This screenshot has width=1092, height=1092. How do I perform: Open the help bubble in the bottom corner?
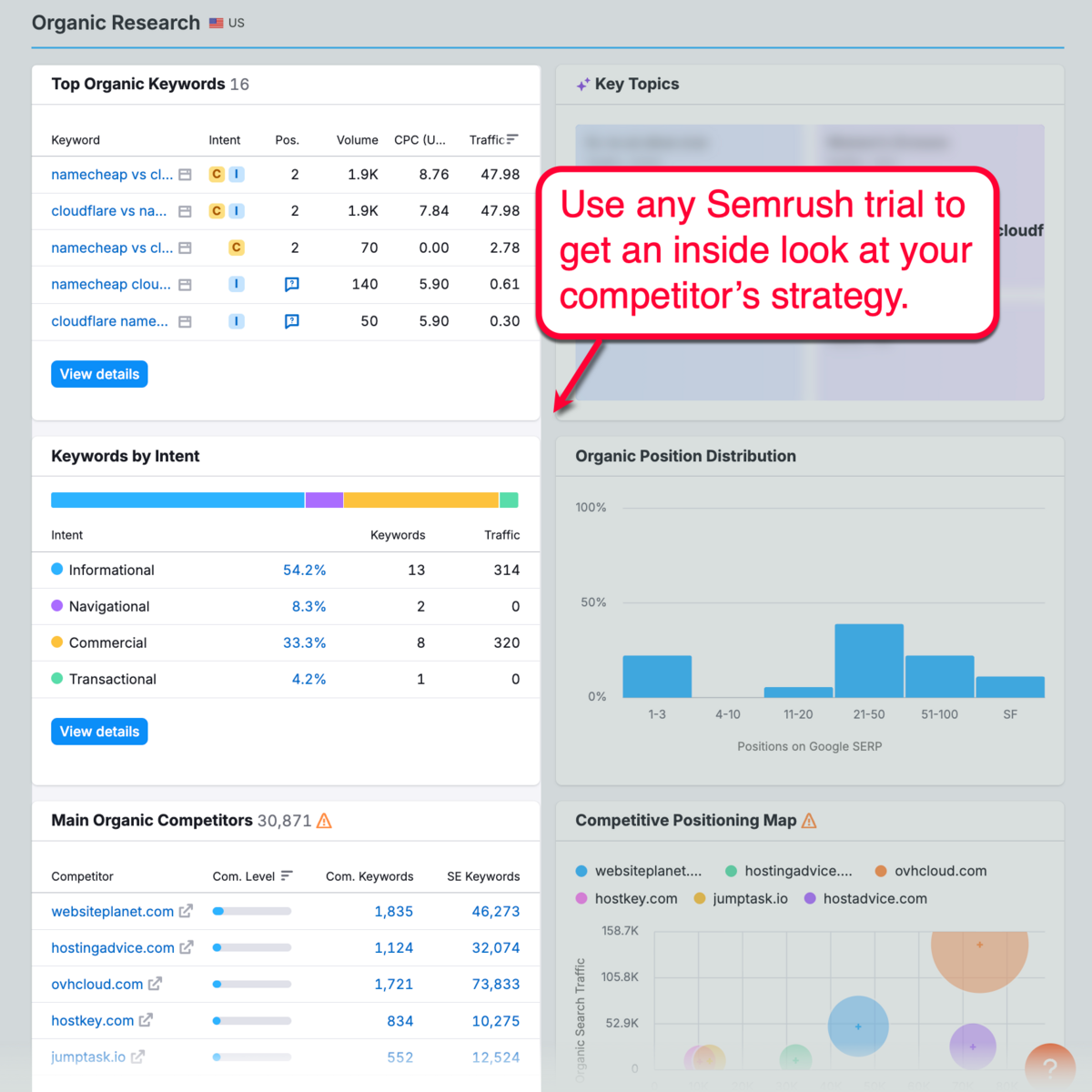[x=1051, y=1067]
